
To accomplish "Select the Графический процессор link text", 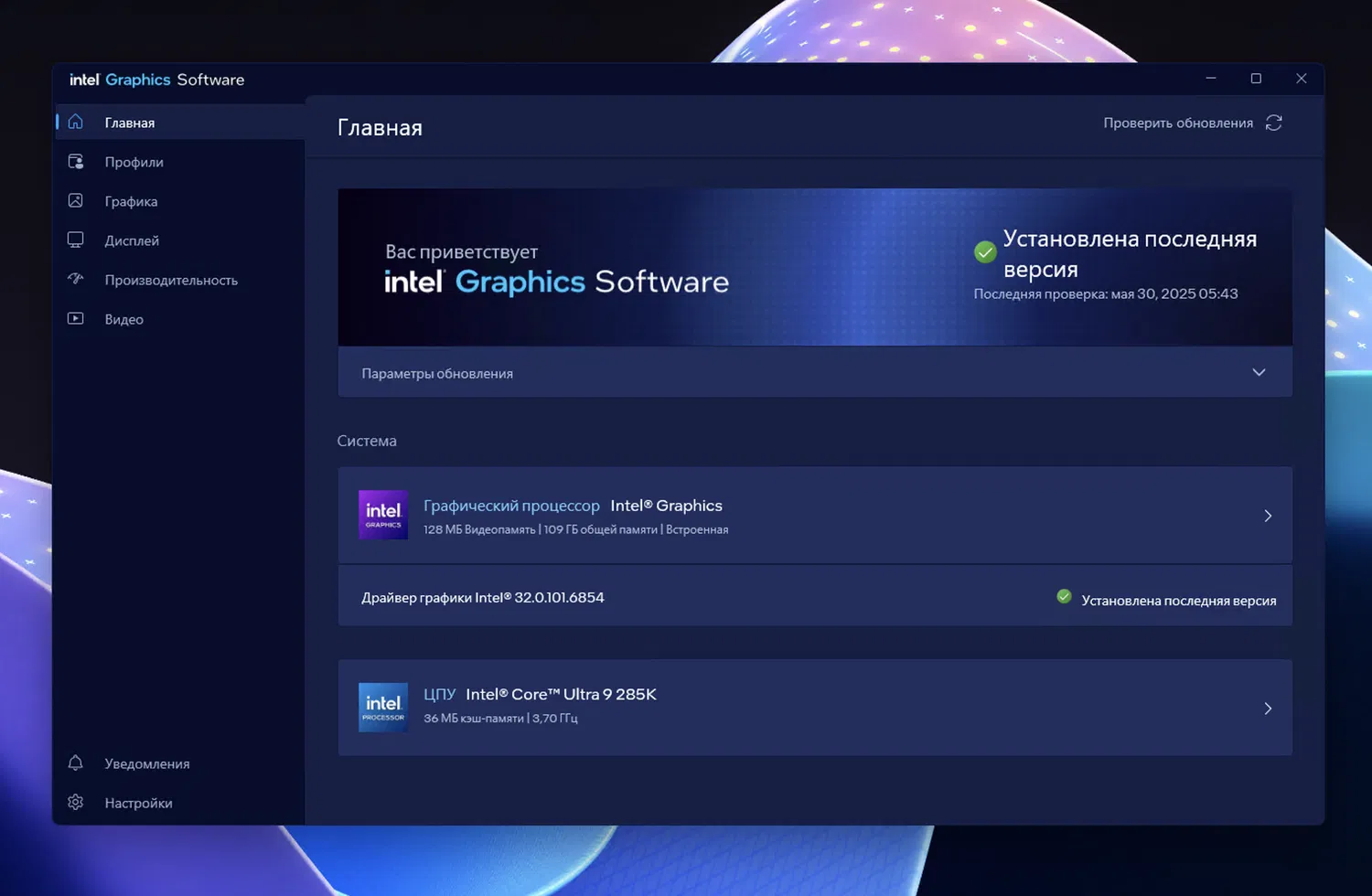I will [x=511, y=506].
